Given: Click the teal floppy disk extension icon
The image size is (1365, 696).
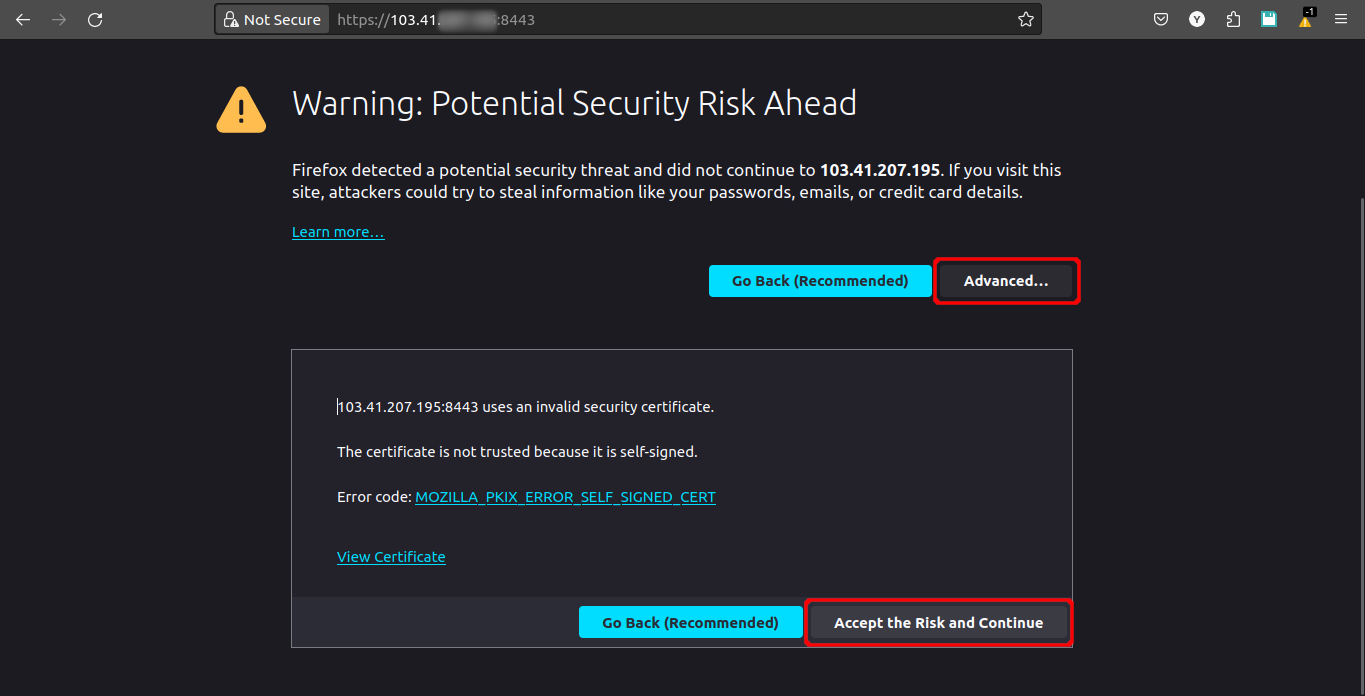Looking at the screenshot, I should point(1269,19).
